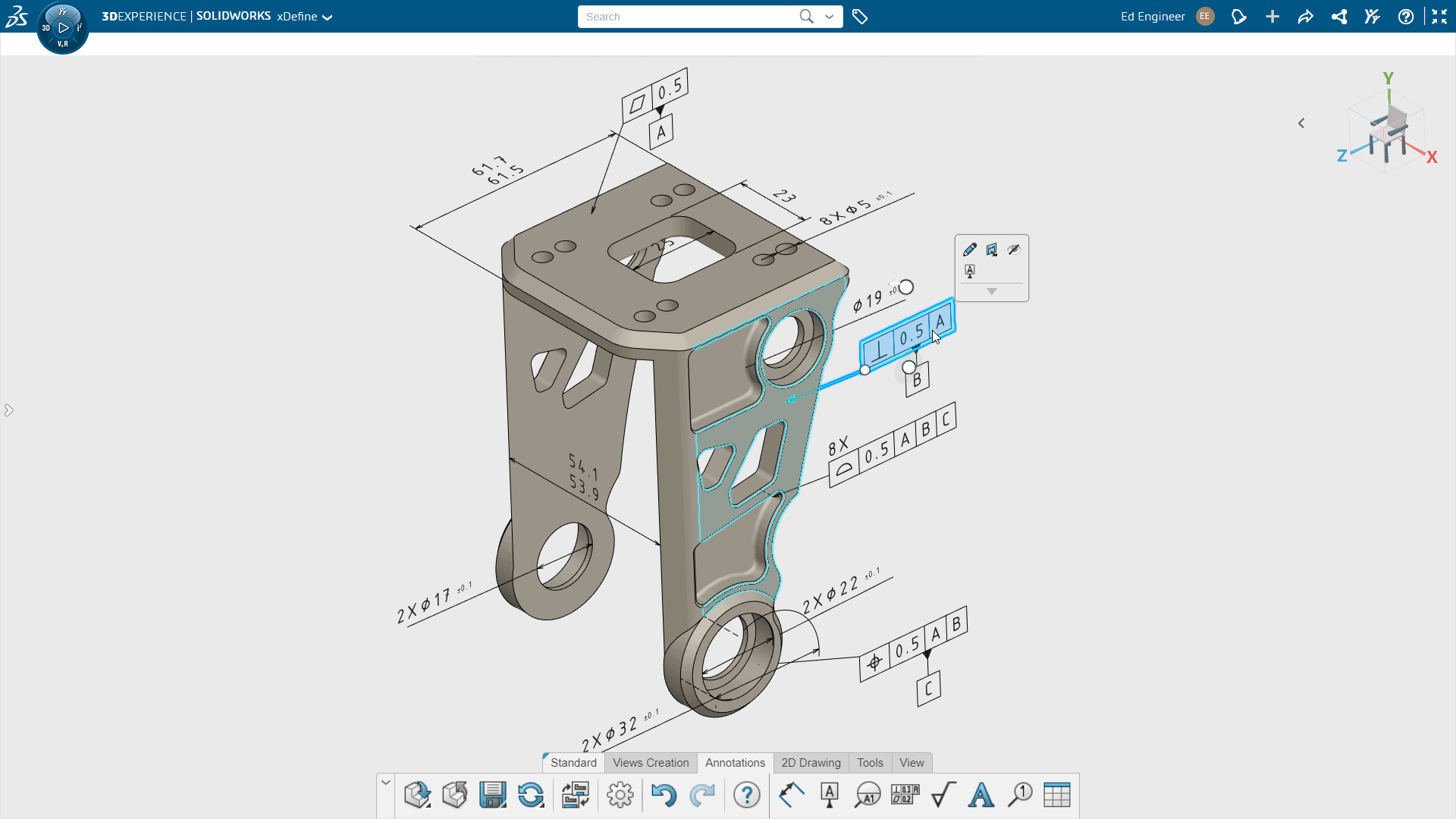This screenshot has height=819, width=1456.
Task: Open the search suggestions dropdown
Action: [x=829, y=17]
